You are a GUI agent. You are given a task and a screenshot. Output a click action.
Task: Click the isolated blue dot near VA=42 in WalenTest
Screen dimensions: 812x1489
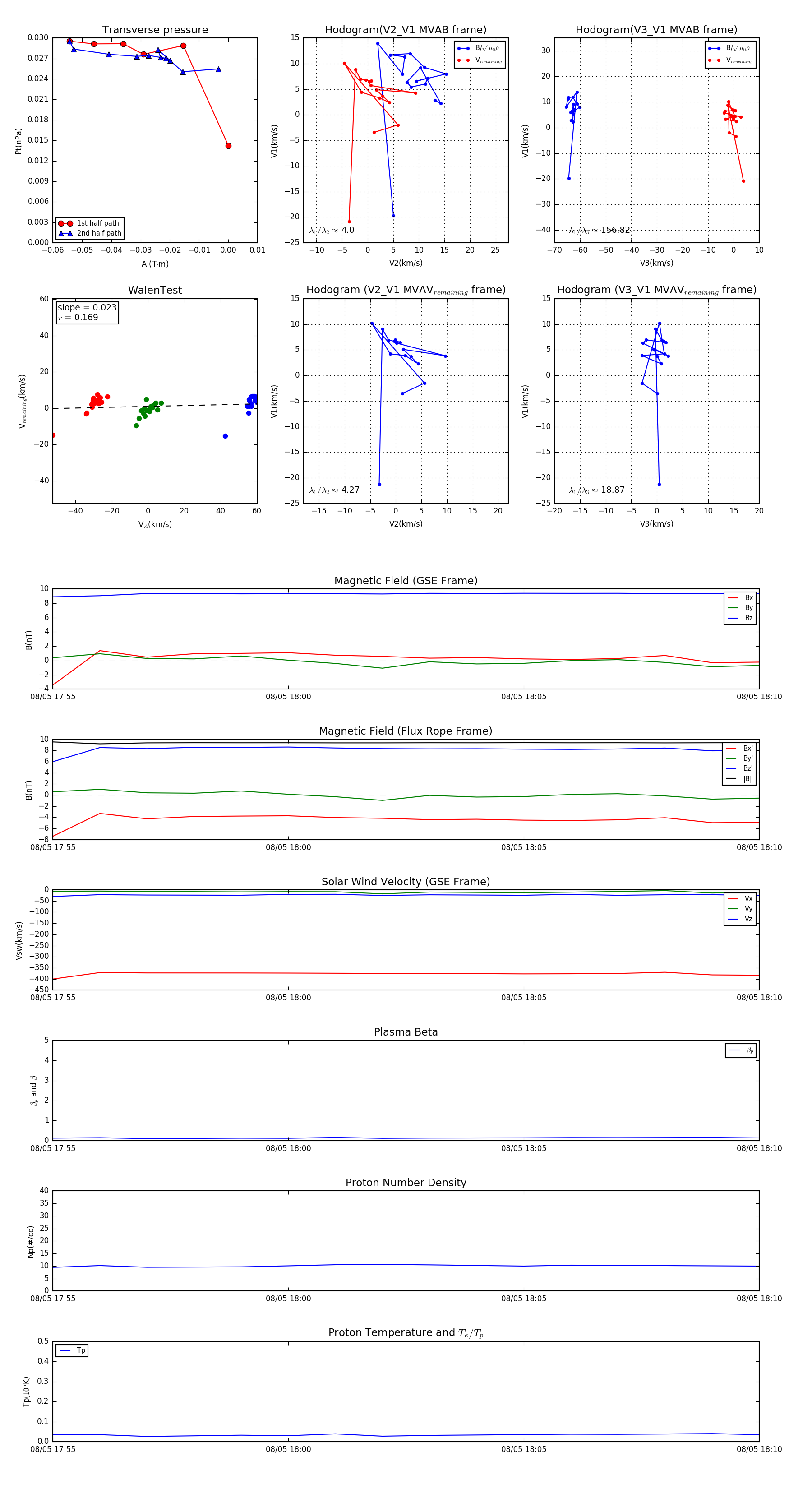tap(226, 436)
